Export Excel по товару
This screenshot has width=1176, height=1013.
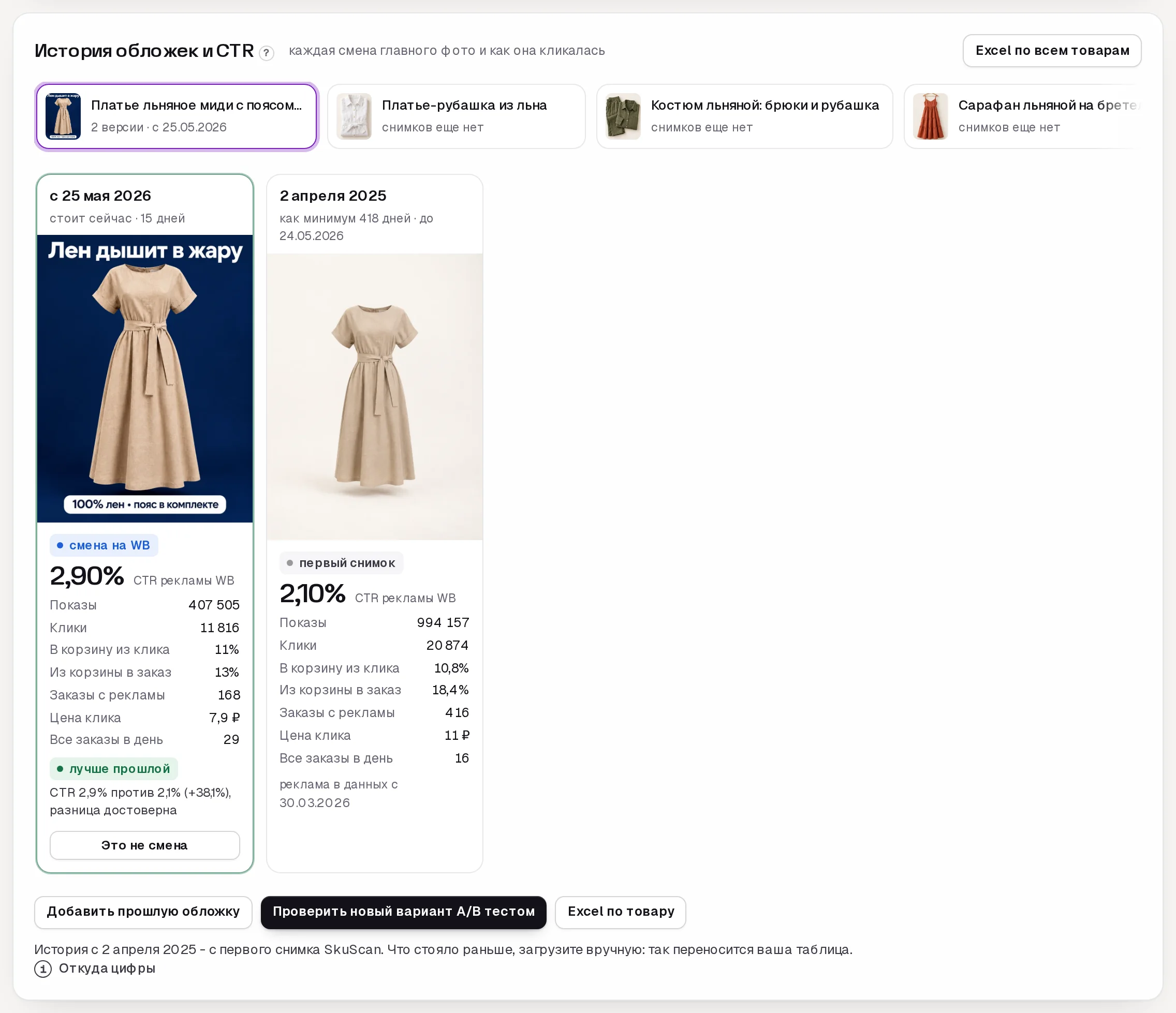(621, 912)
